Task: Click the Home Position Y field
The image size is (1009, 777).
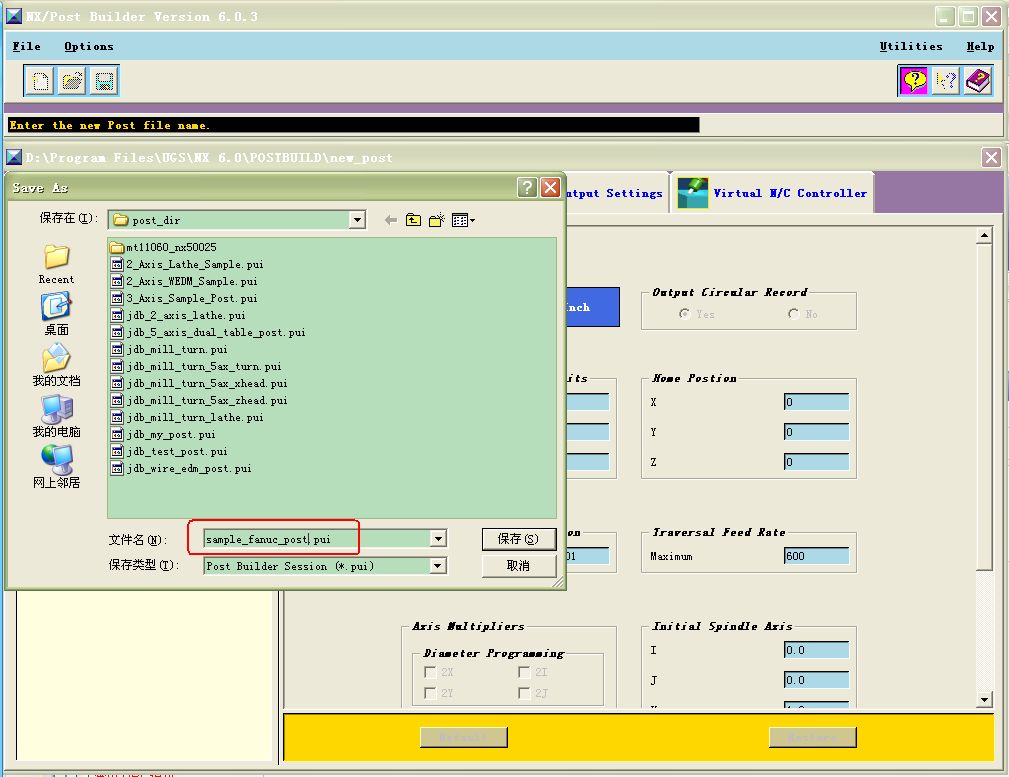Action: point(816,432)
